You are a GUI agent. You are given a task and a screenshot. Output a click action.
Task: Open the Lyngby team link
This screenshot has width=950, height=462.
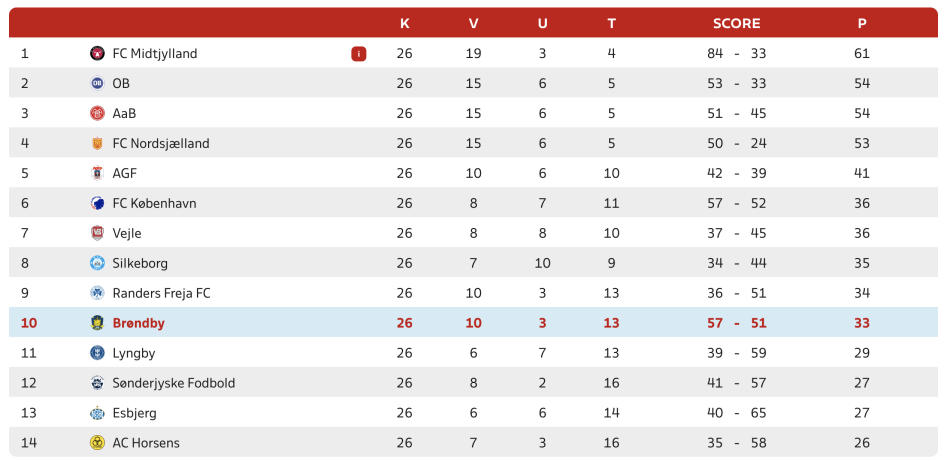pyautogui.click(x=134, y=354)
